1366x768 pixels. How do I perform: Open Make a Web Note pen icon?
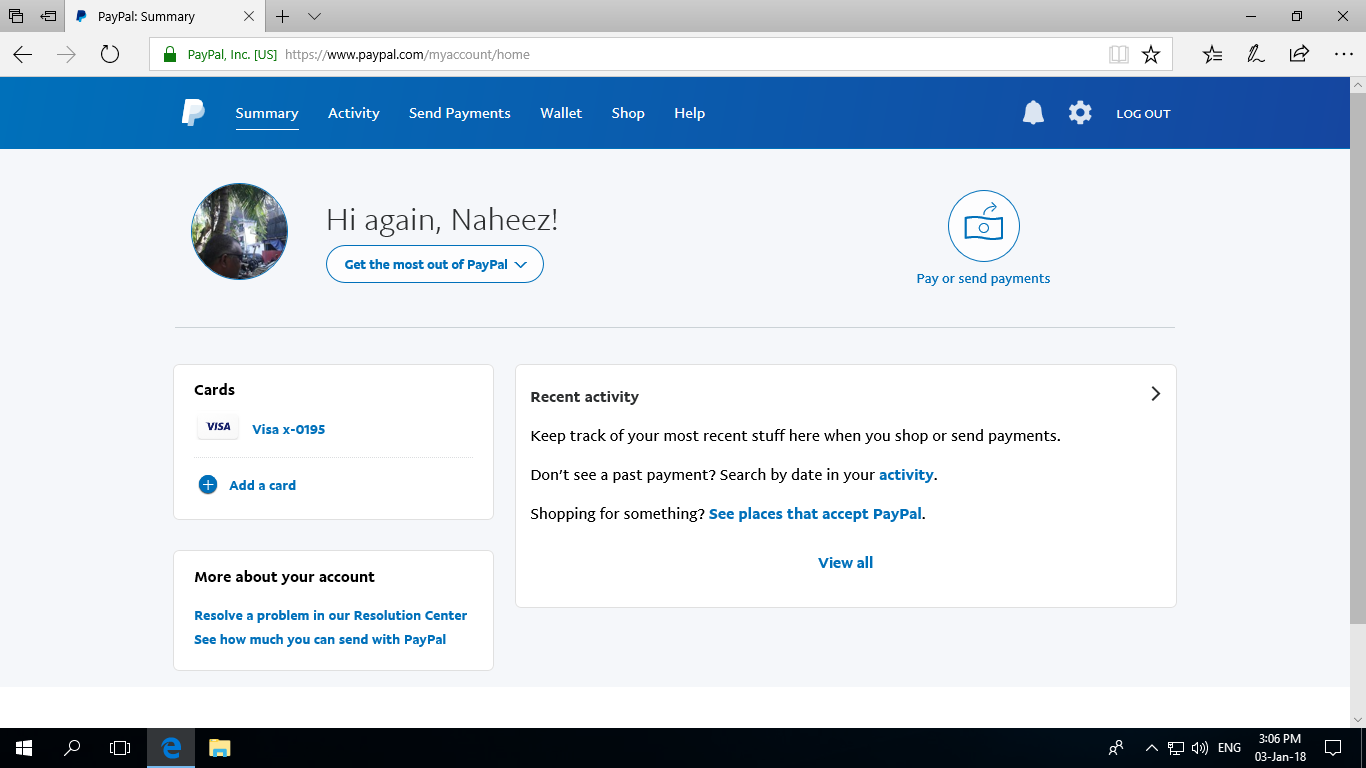(1256, 54)
